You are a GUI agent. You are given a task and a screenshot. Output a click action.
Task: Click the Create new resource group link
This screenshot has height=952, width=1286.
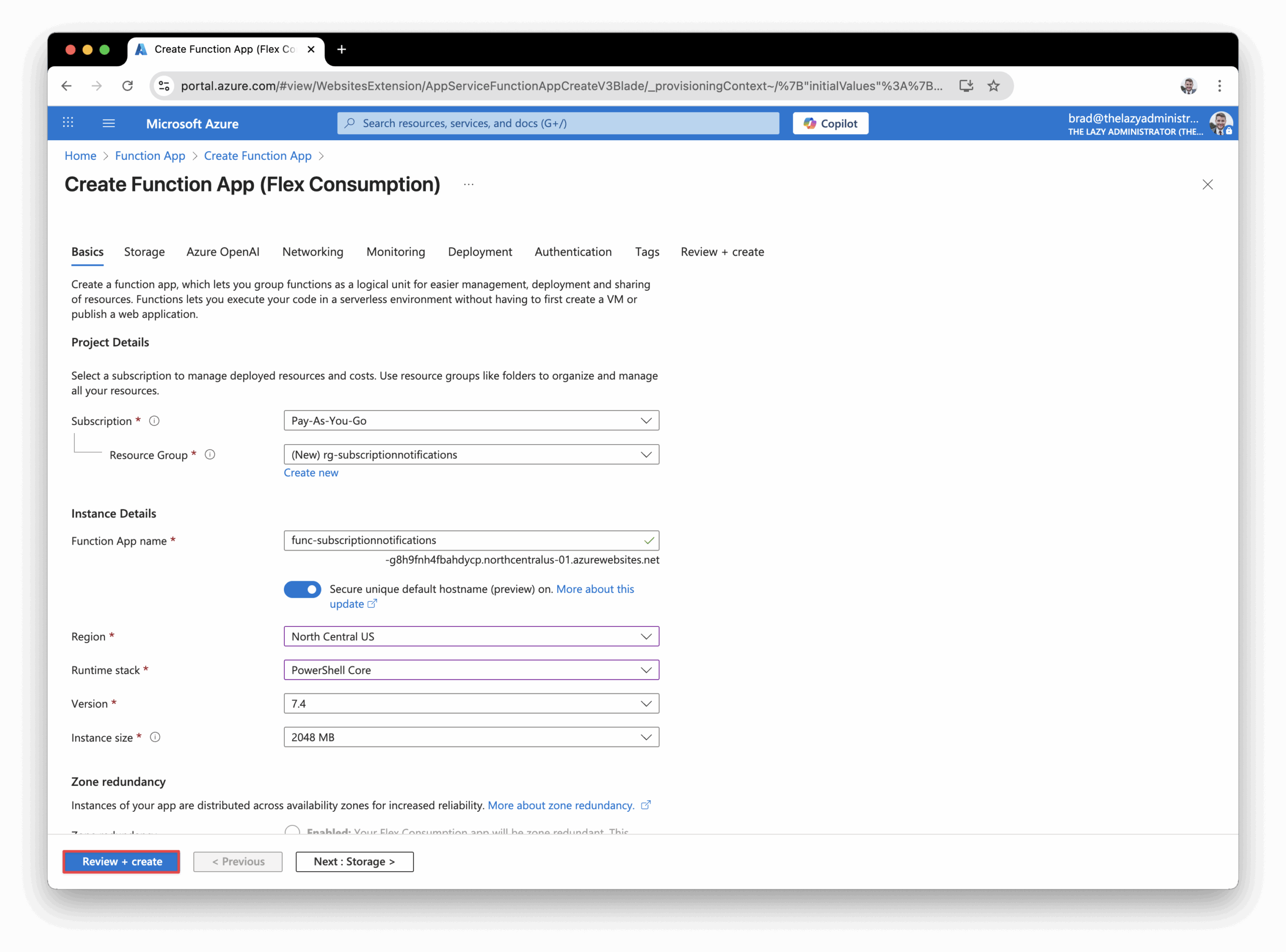point(310,473)
